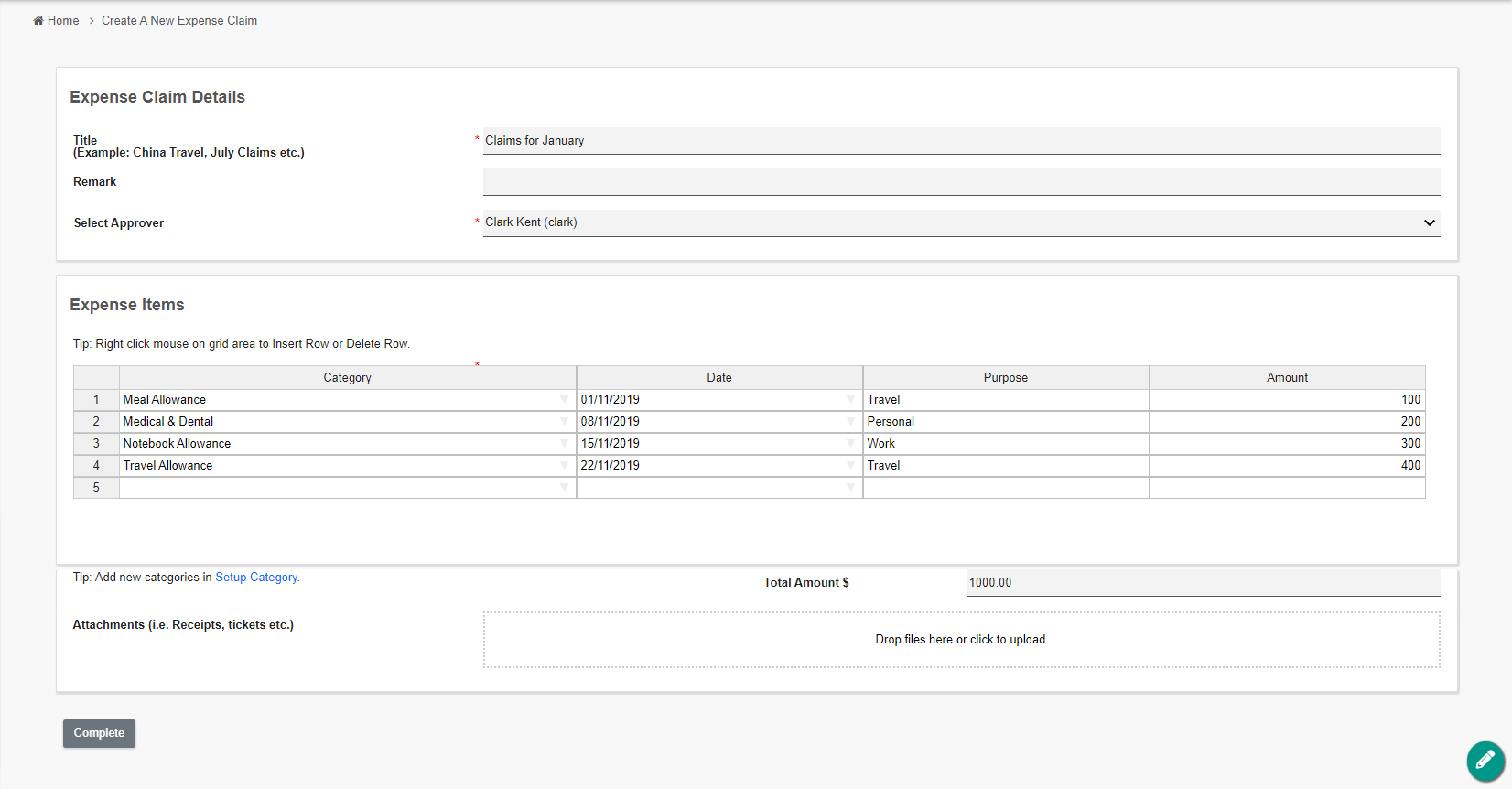Click the Home icon in breadcrumb
Image resolution: width=1512 pixels, height=789 pixels.
coord(38,21)
